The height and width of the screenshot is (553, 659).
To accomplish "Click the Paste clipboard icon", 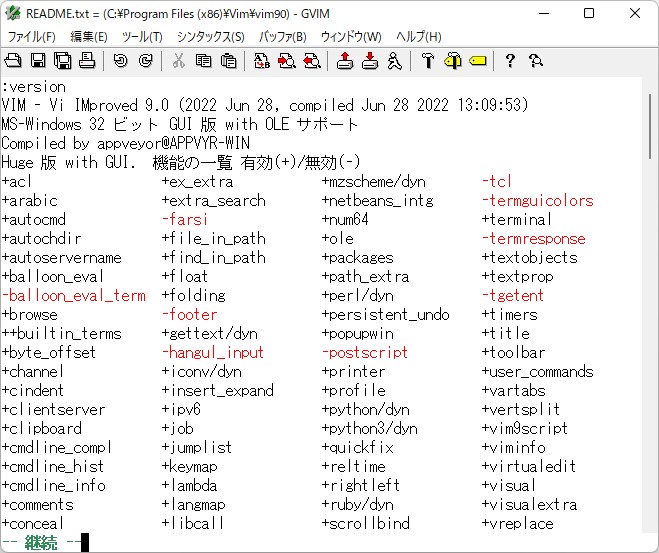I will coord(228,61).
